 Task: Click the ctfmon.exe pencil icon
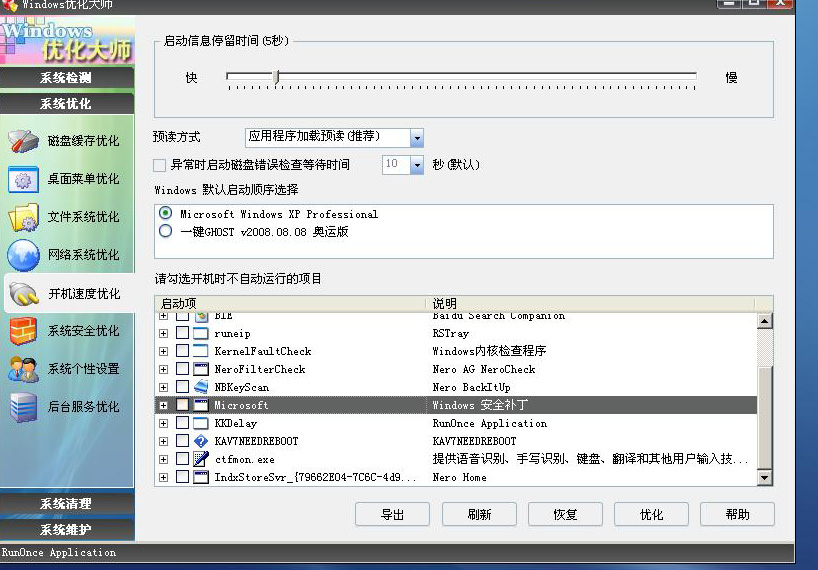click(201, 459)
